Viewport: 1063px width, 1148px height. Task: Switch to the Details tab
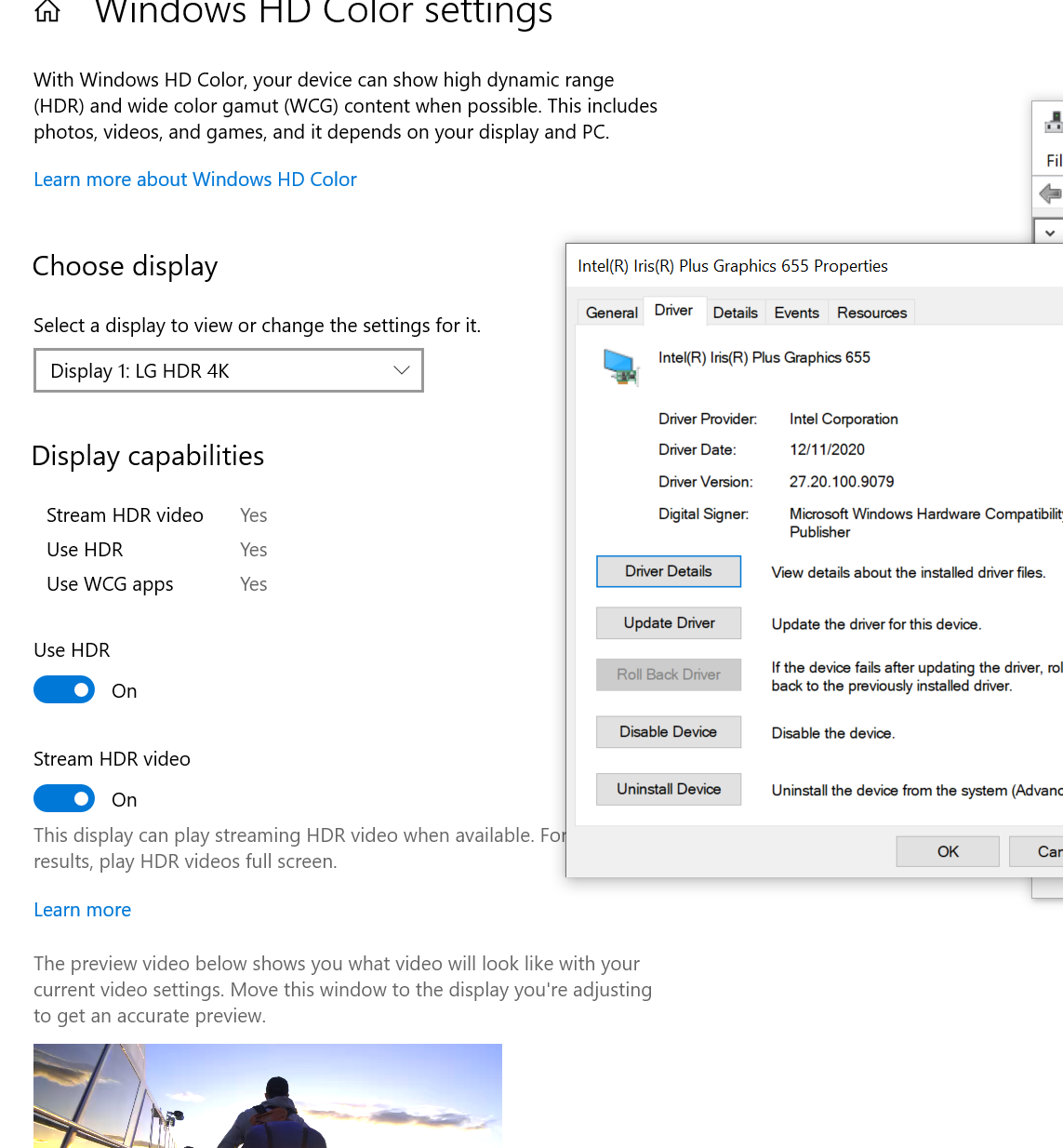pos(735,313)
